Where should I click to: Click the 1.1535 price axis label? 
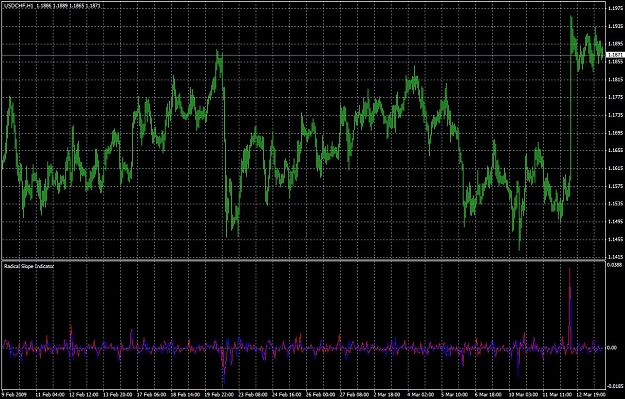[x=616, y=204]
